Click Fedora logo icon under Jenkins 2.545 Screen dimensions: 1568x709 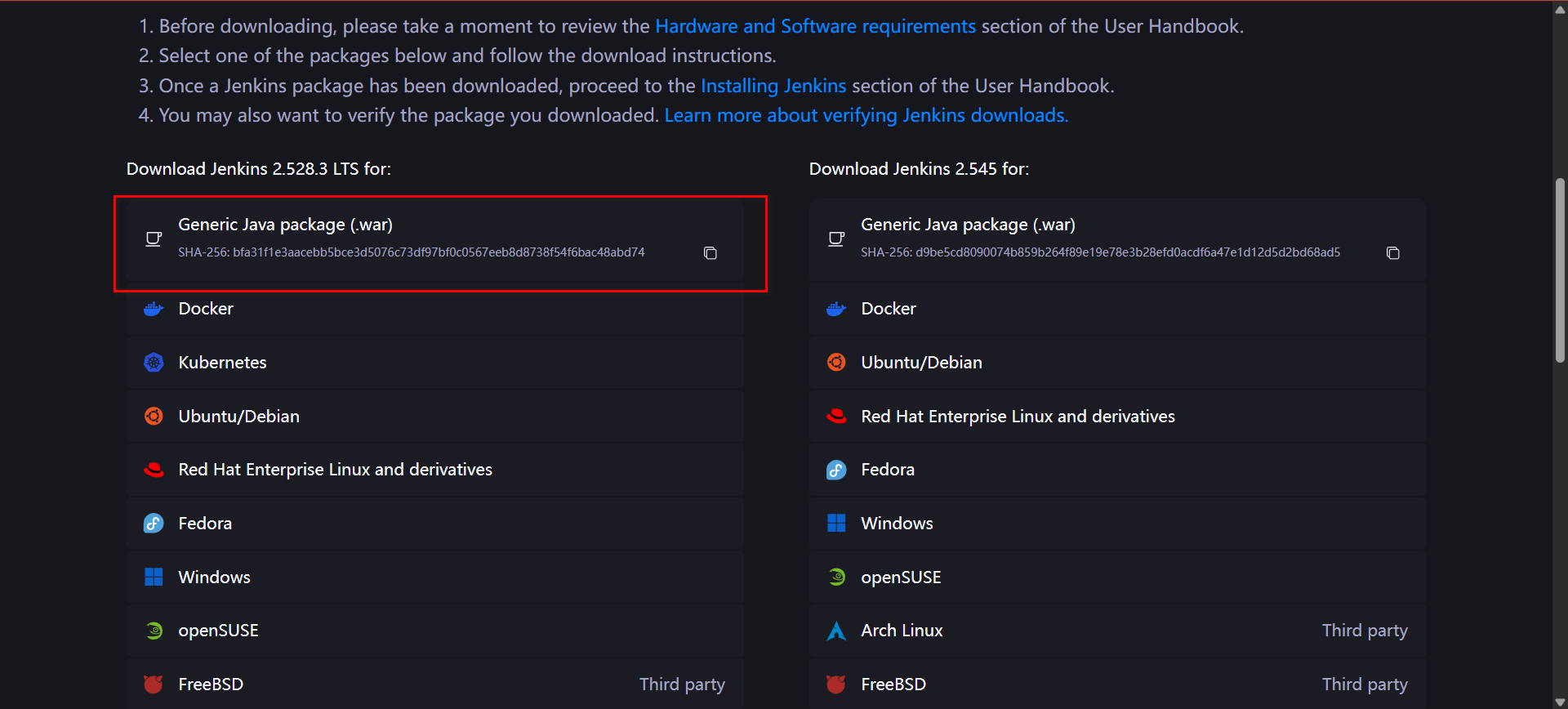(836, 470)
